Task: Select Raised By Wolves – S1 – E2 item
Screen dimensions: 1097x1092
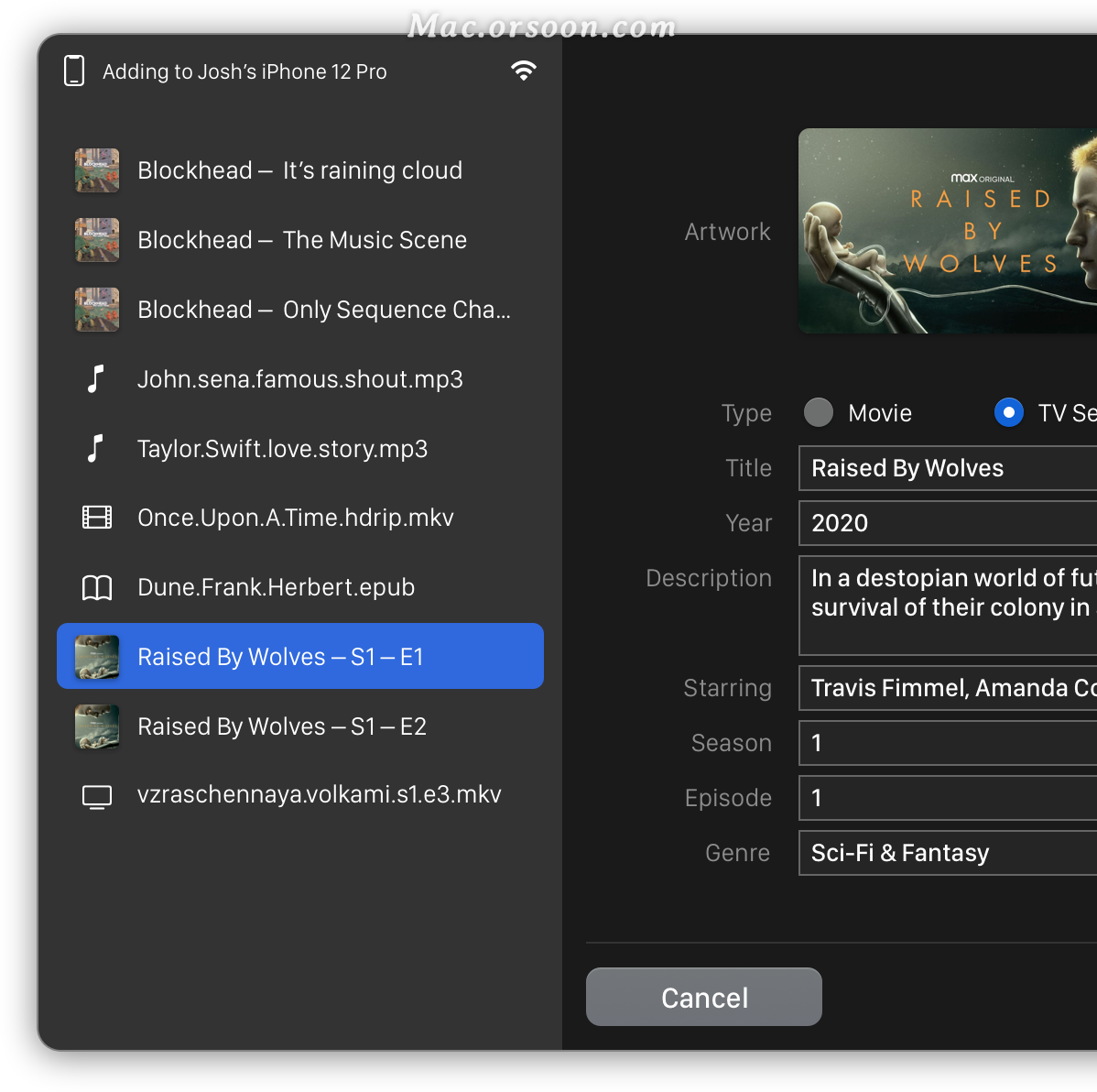Action: pyautogui.click(x=300, y=726)
